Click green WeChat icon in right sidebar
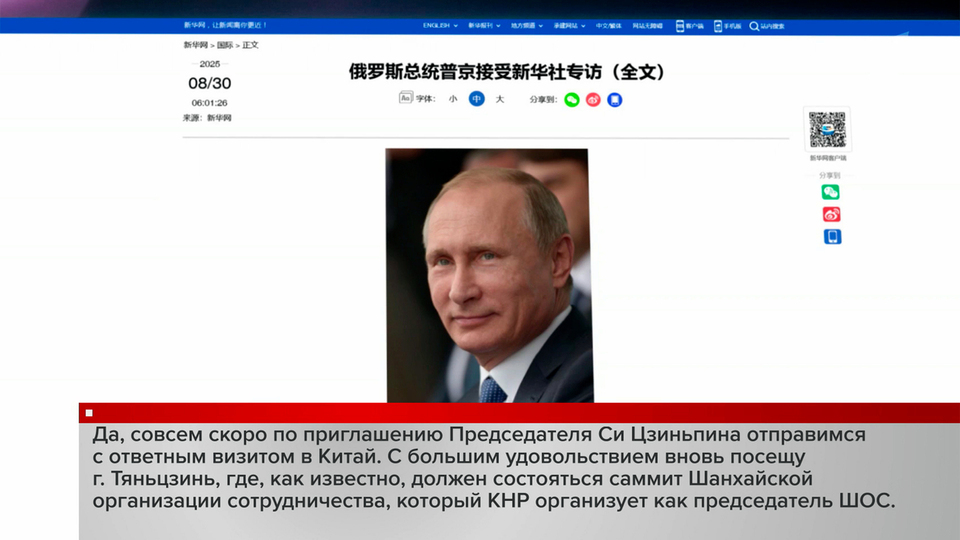This screenshot has height=540, width=960. pos(831,192)
